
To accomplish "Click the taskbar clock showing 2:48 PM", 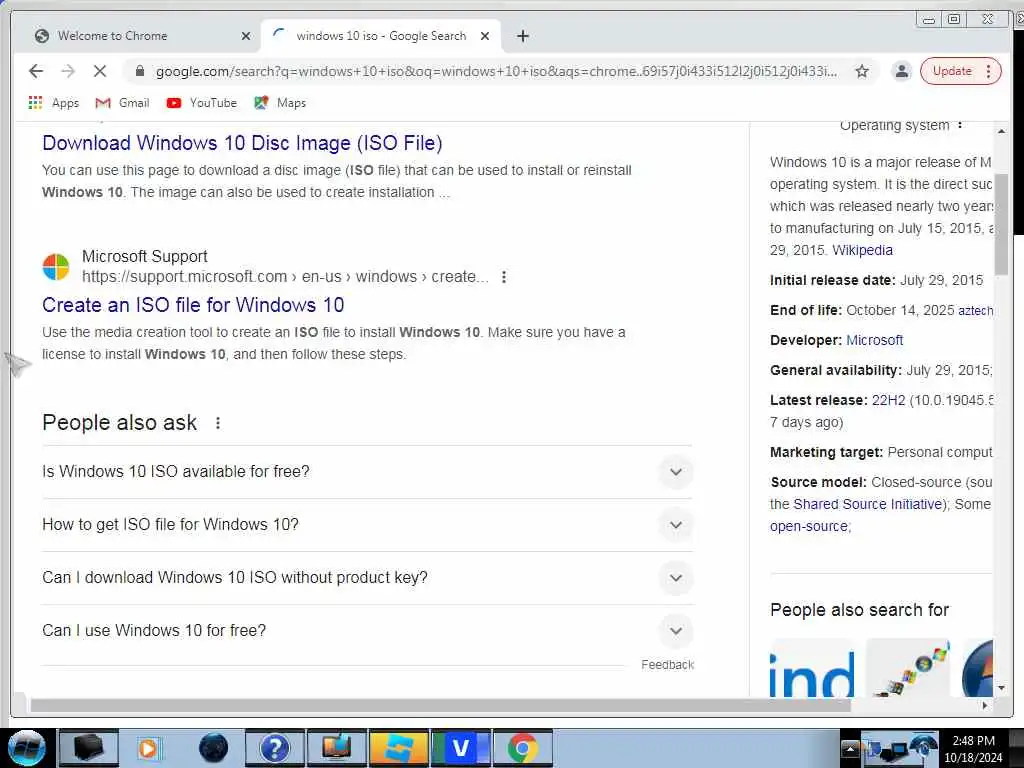I will [973, 748].
